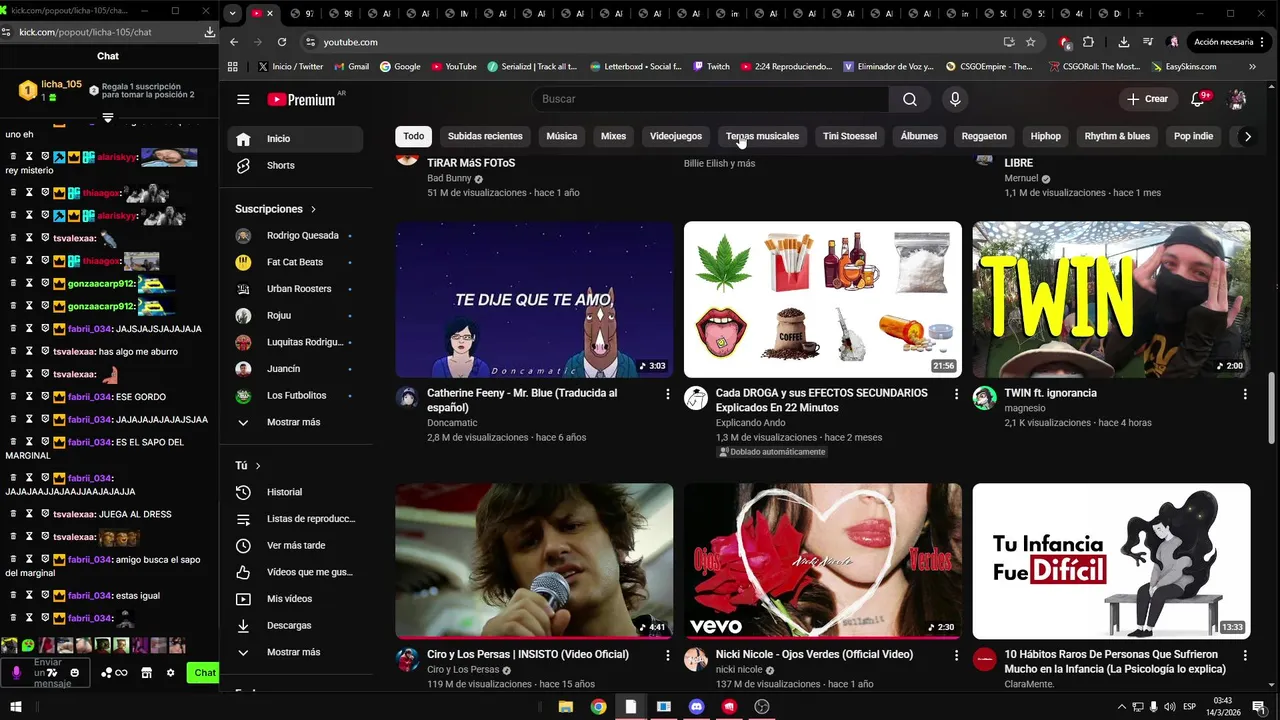The width and height of the screenshot is (1280, 720).
Task: Open more options for TWIN ft. ignorancia
Action: (x=1245, y=394)
